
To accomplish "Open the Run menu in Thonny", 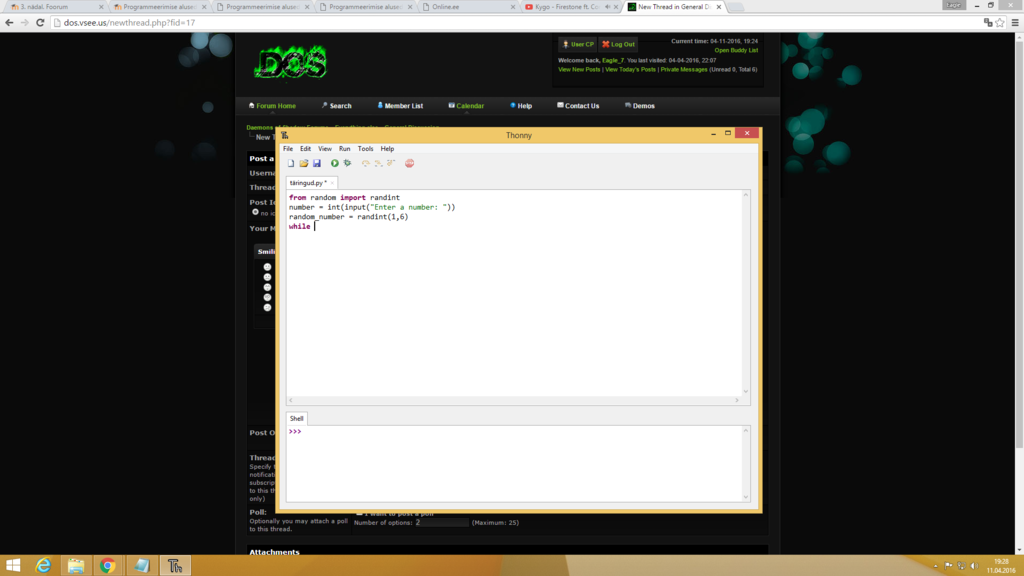I will pos(345,149).
